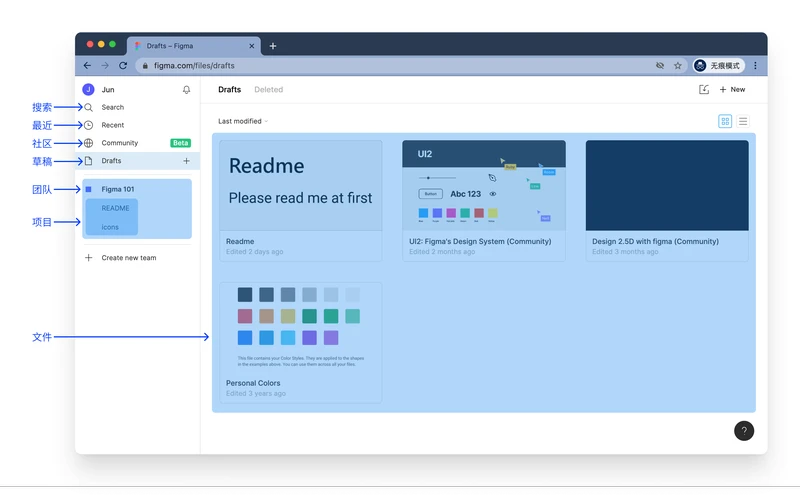This screenshot has height=500, width=800.
Task: Reload the page with refresh icon
Action: click(123, 65)
